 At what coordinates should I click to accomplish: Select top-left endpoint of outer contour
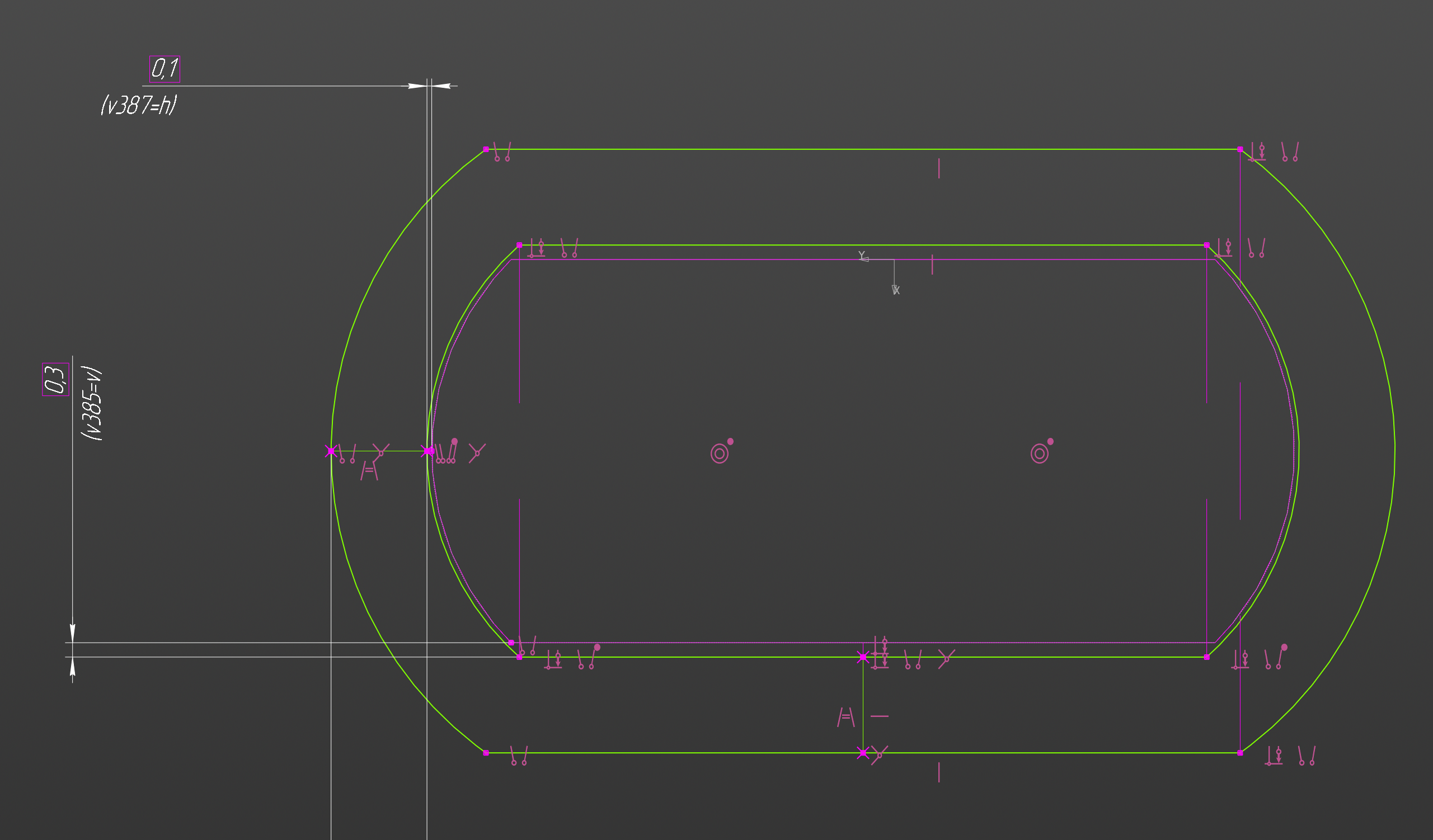click(x=486, y=149)
